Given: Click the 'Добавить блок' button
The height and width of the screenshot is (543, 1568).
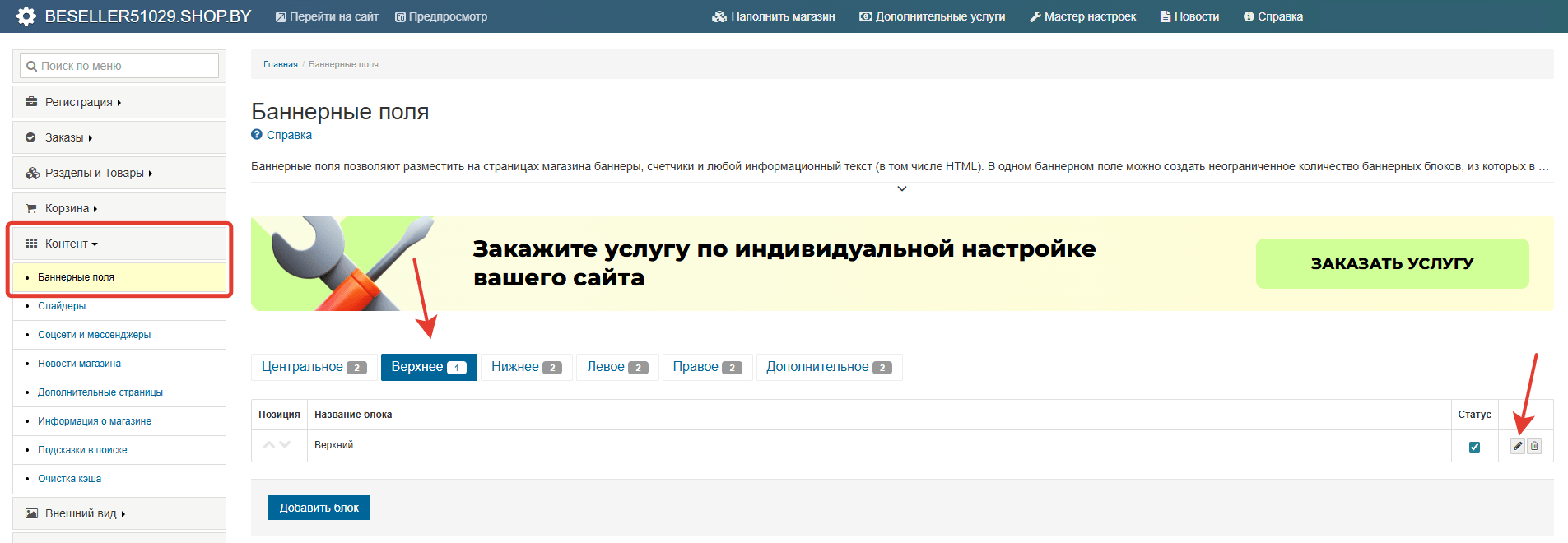Looking at the screenshot, I should click(319, 508).
